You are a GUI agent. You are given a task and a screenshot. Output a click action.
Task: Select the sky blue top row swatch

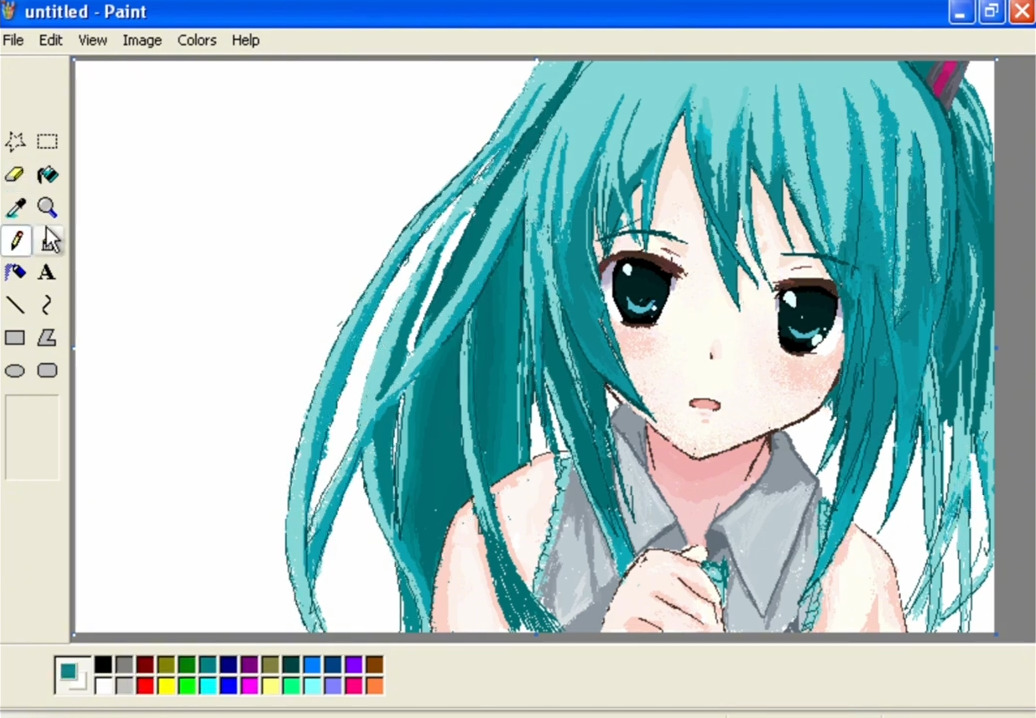pos(312,664)
